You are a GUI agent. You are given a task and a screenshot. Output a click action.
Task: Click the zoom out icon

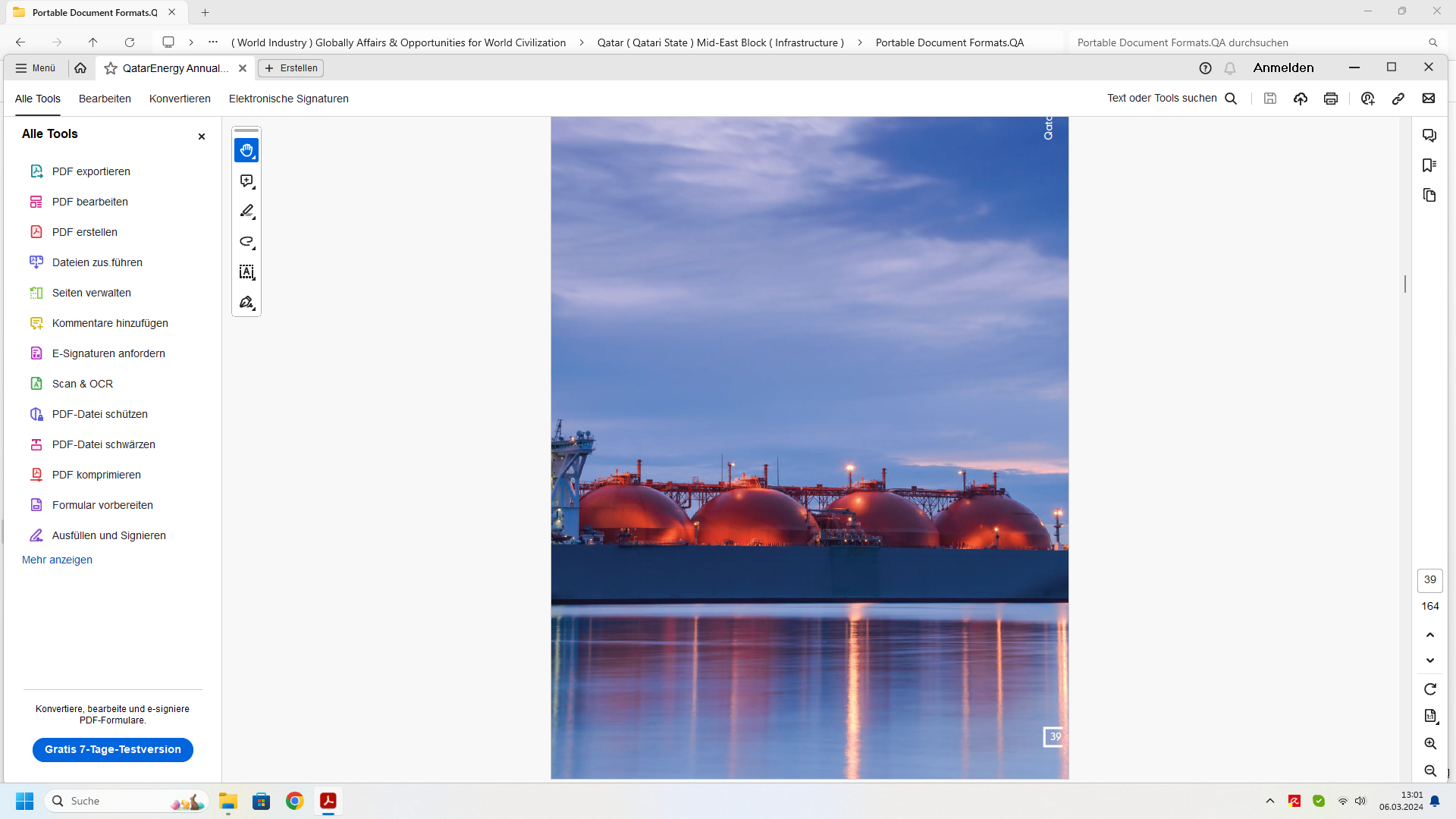coord(1430,771)
